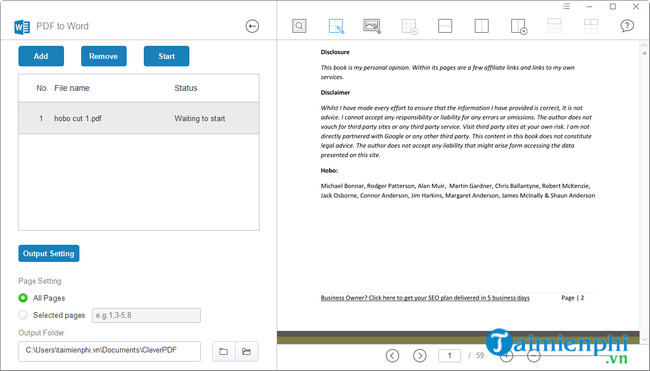This screenshot has height=371, width=650.
Task: Click the Waiting to start status text
Action: tap(200, 119)
